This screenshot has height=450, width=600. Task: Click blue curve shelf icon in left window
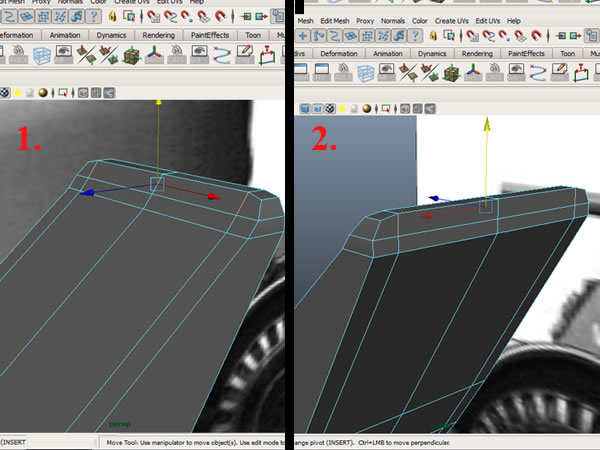(223, 54)
